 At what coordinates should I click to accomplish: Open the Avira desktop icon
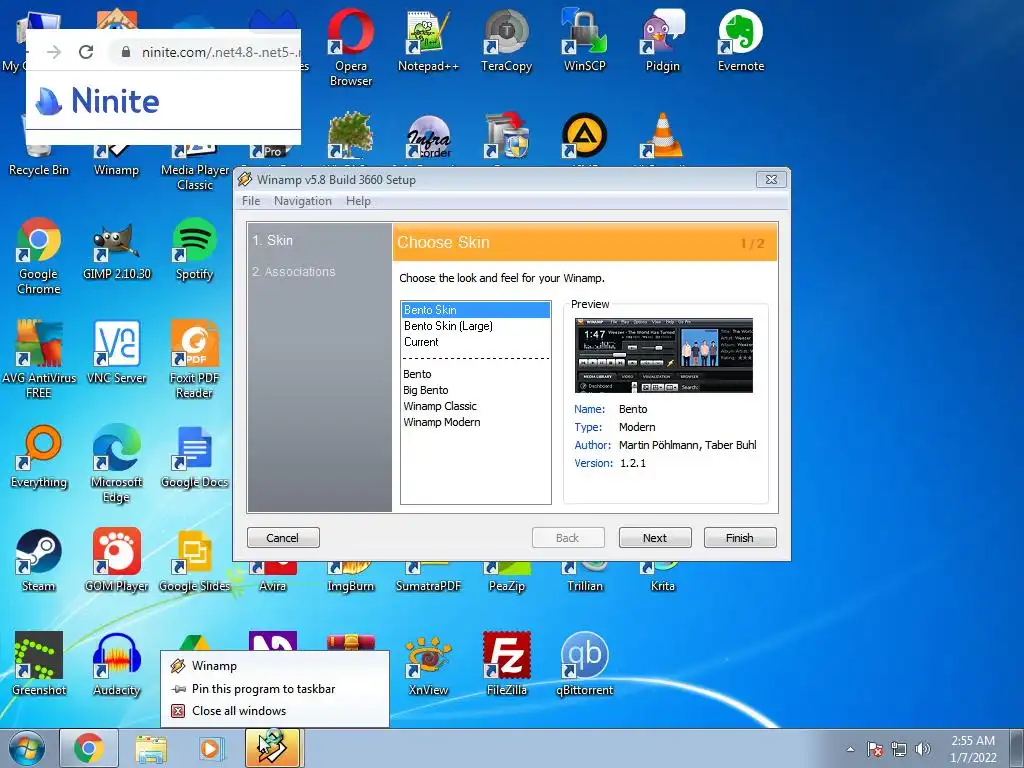(272, 579)
